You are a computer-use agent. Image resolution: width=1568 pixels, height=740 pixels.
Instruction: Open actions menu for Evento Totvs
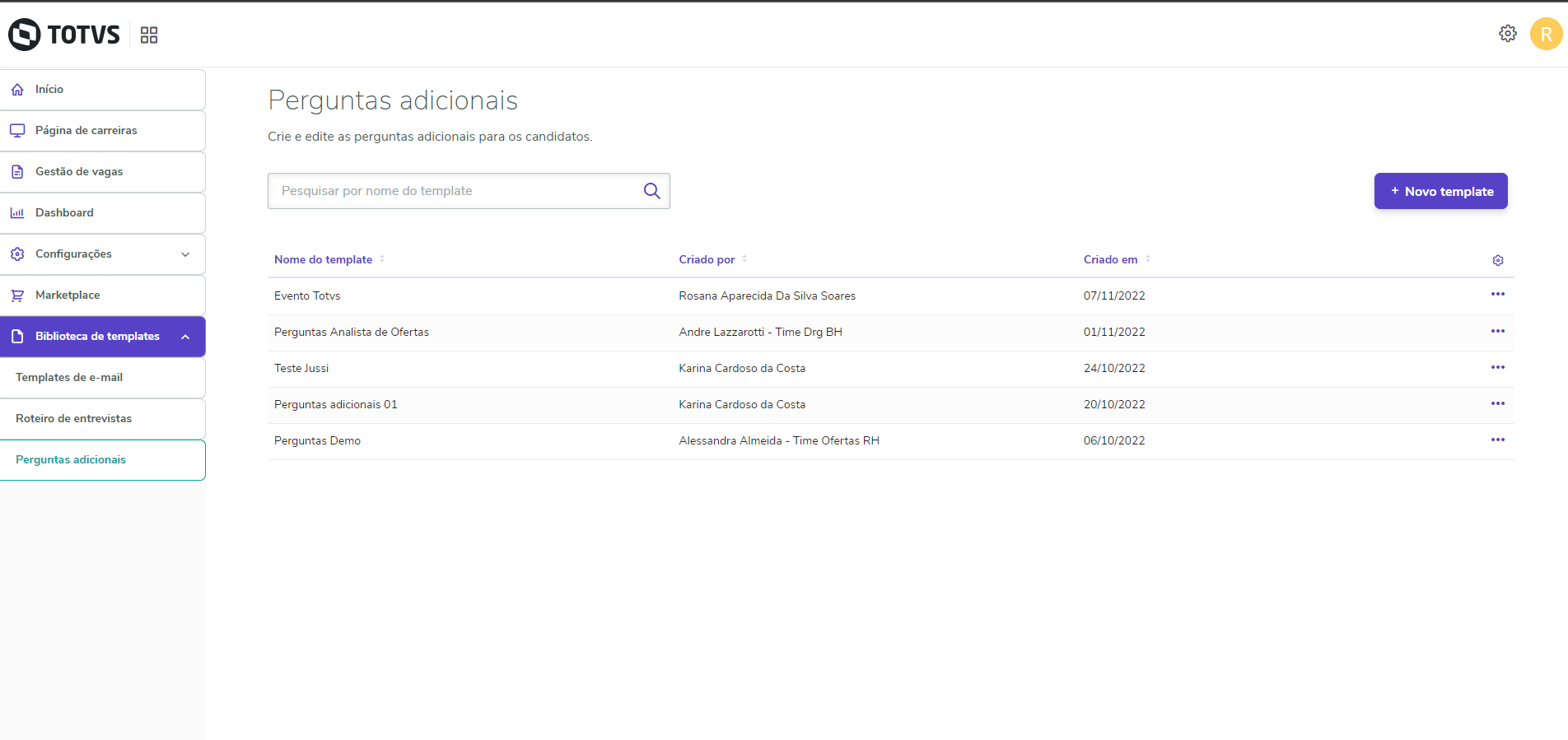point(1498,295)
